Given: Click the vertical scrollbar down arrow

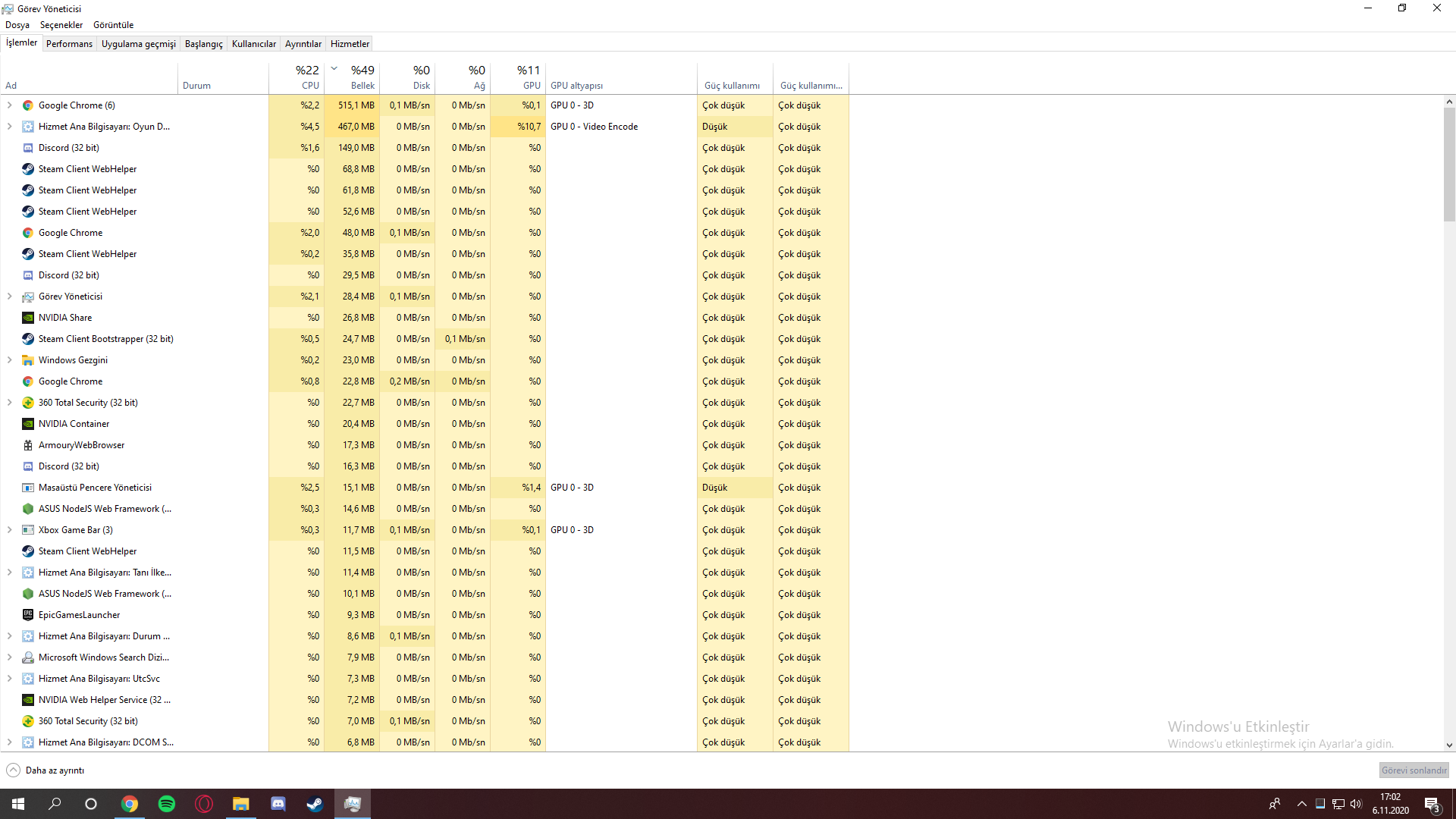Looking at the screenshot, I should tap(1449, 745).
